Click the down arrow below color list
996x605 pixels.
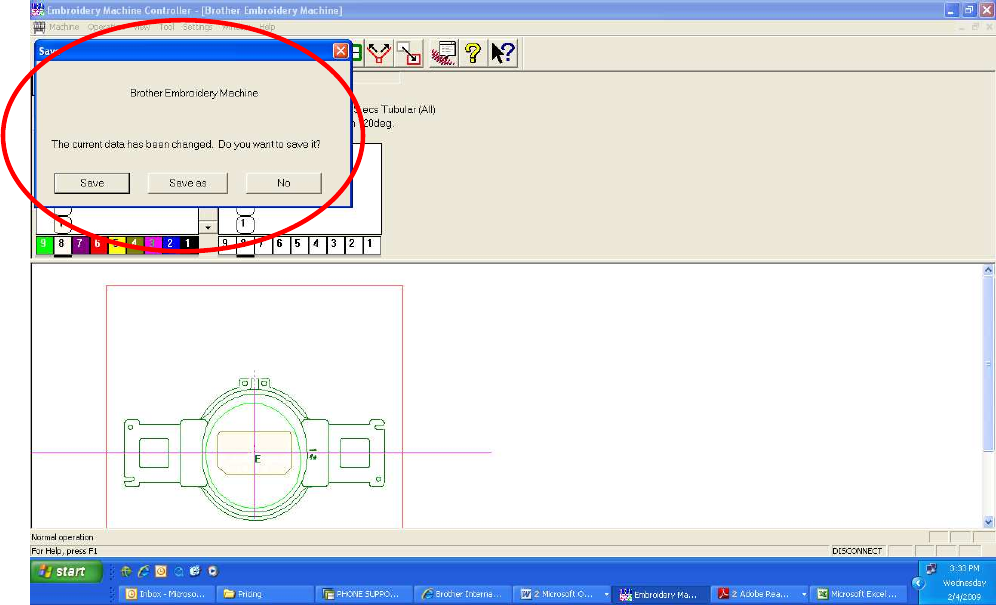[x=208, y=227]
